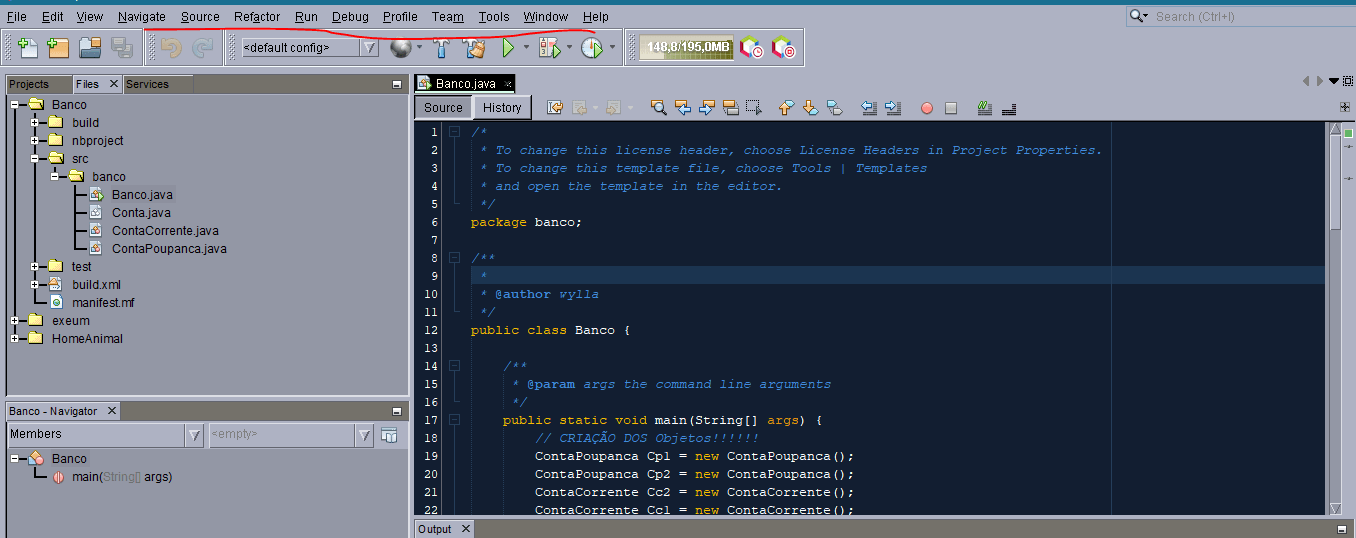Clean and Build with hammer-broom icon
The height and width of the screenshot is (538, 1356).
click(x=474, y=47)
